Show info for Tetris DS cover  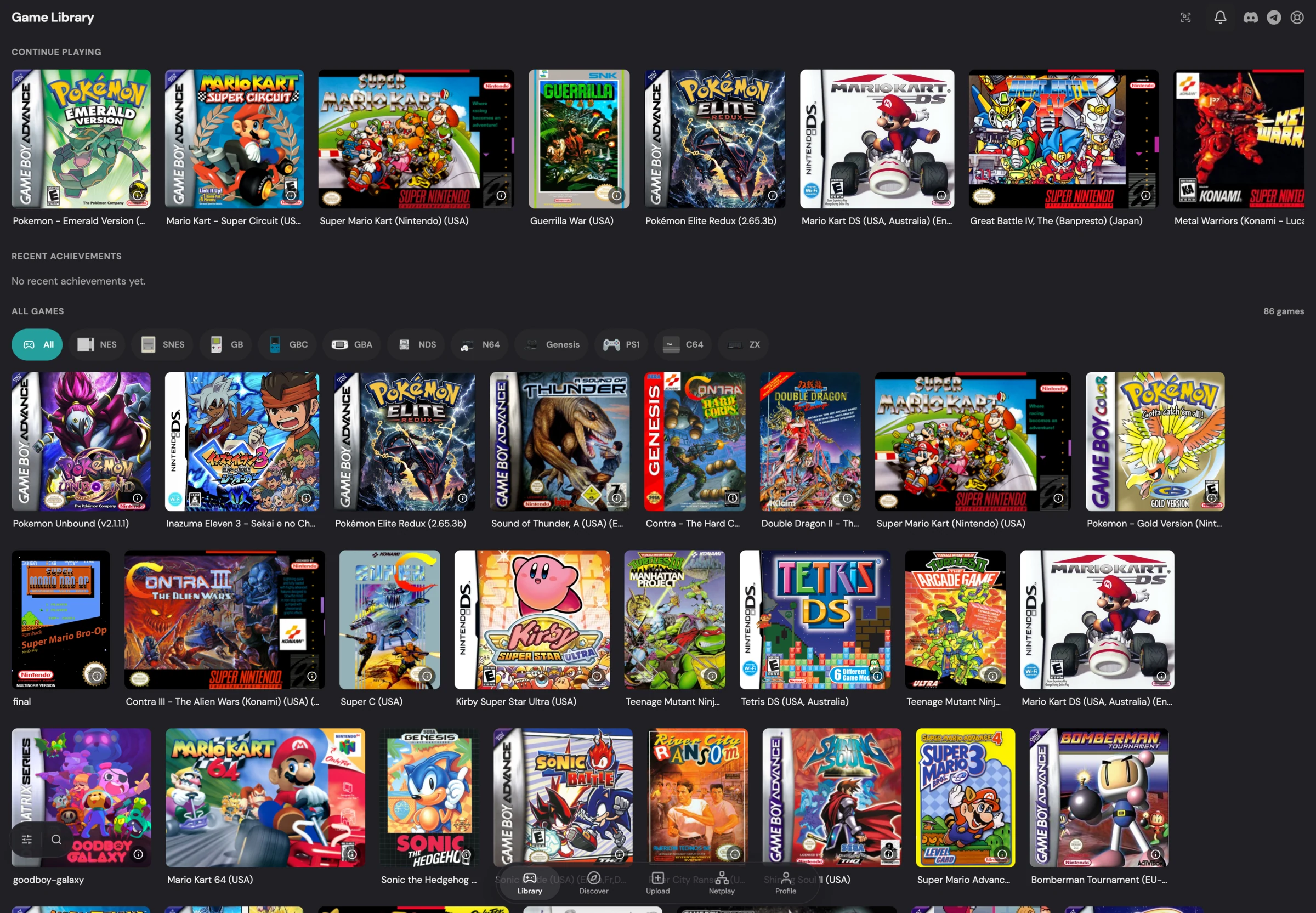coord(877,676)
